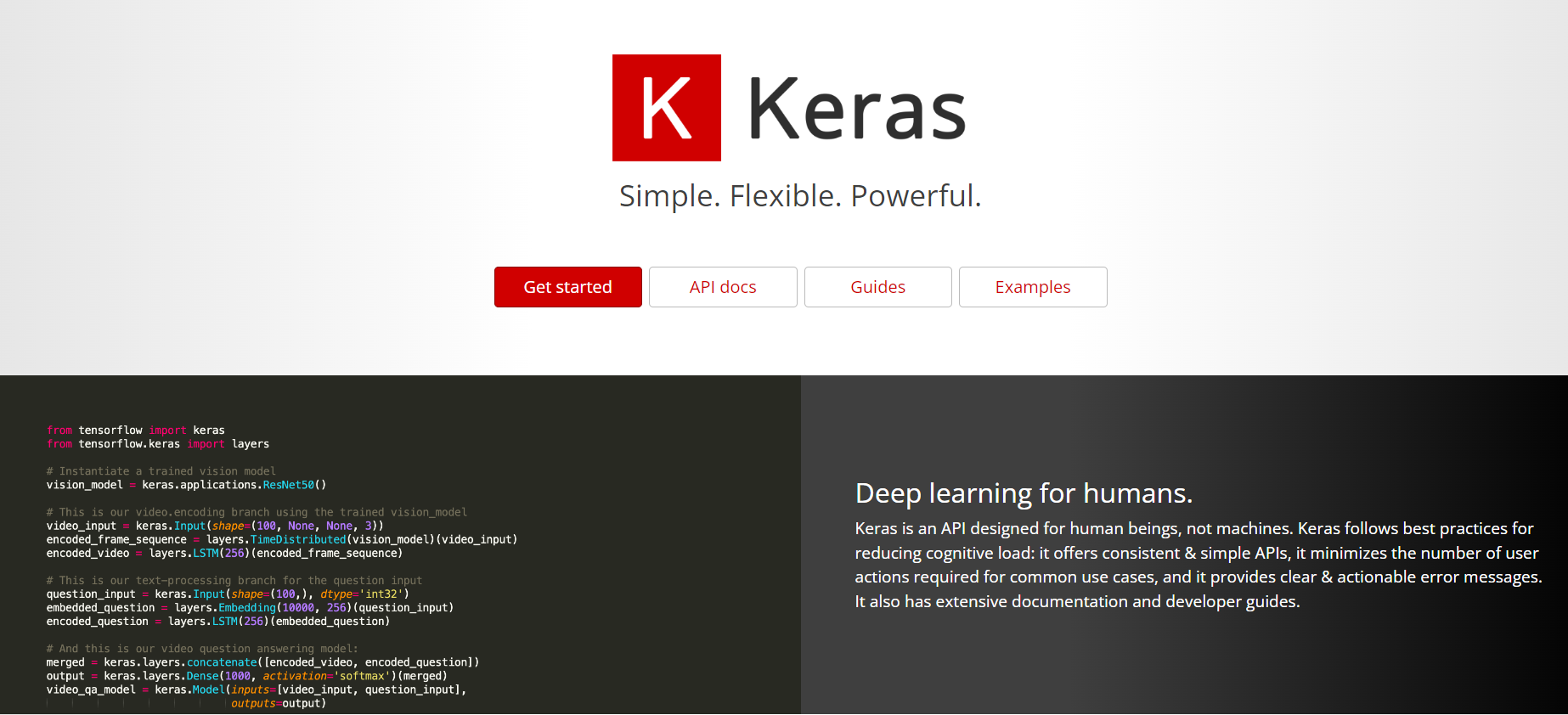1568x715 pixels.
Task: Click the vision_model ResNet50 code line
Action: 186,485
